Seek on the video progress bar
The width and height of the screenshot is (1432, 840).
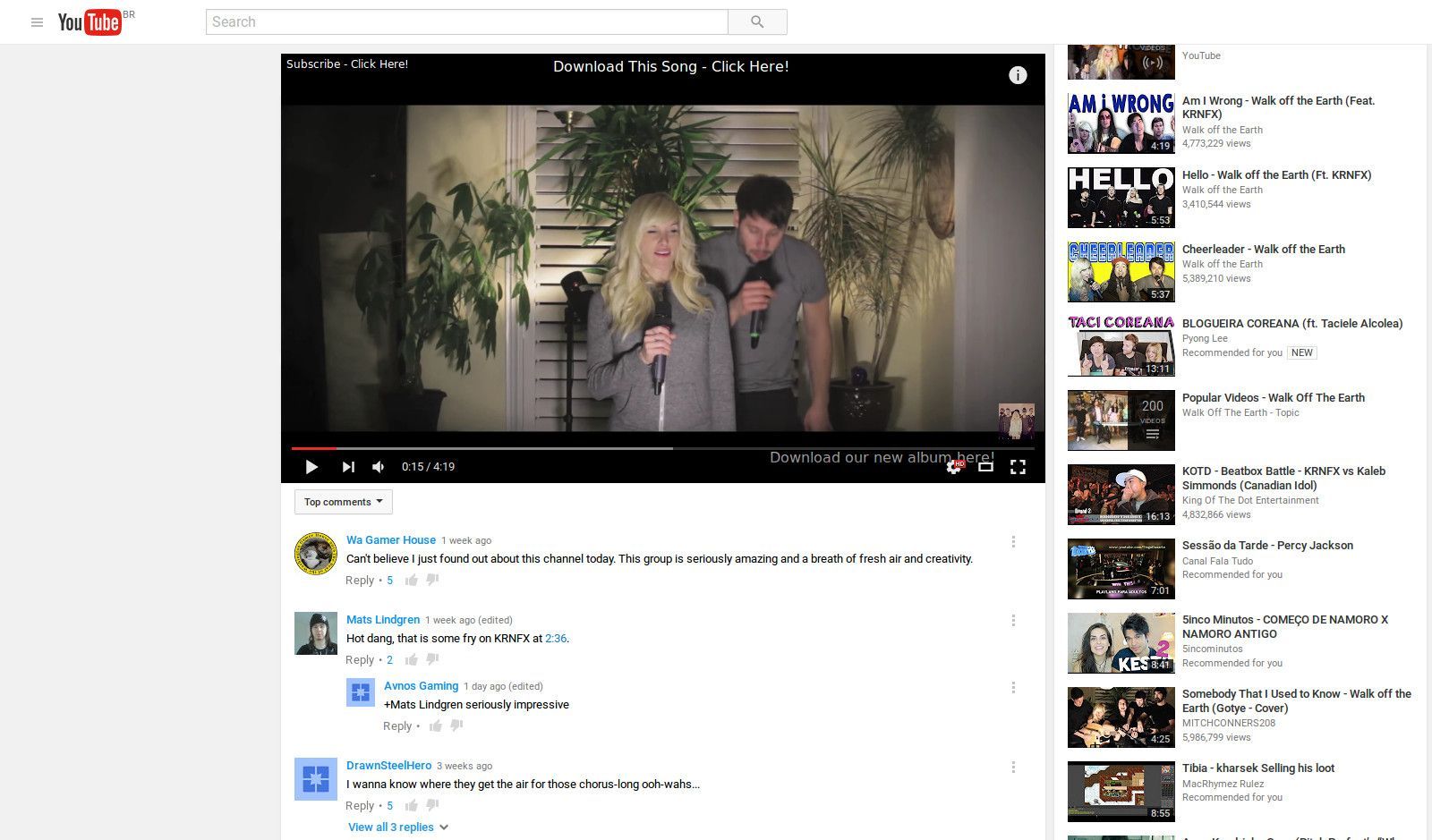tap(662, 448)
